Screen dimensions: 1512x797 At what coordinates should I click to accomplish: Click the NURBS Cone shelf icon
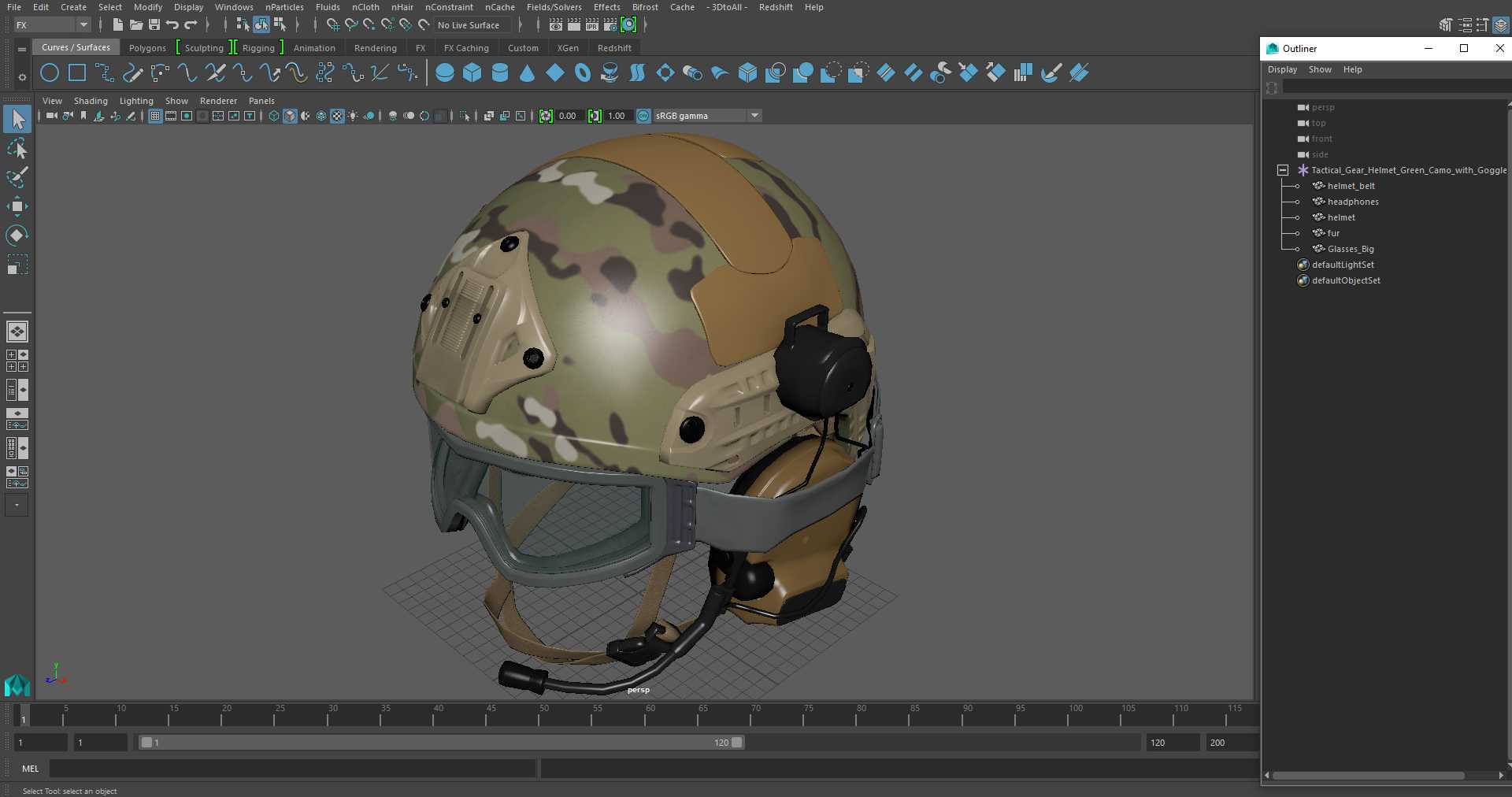pyautogui.click(x=528, y=73)
